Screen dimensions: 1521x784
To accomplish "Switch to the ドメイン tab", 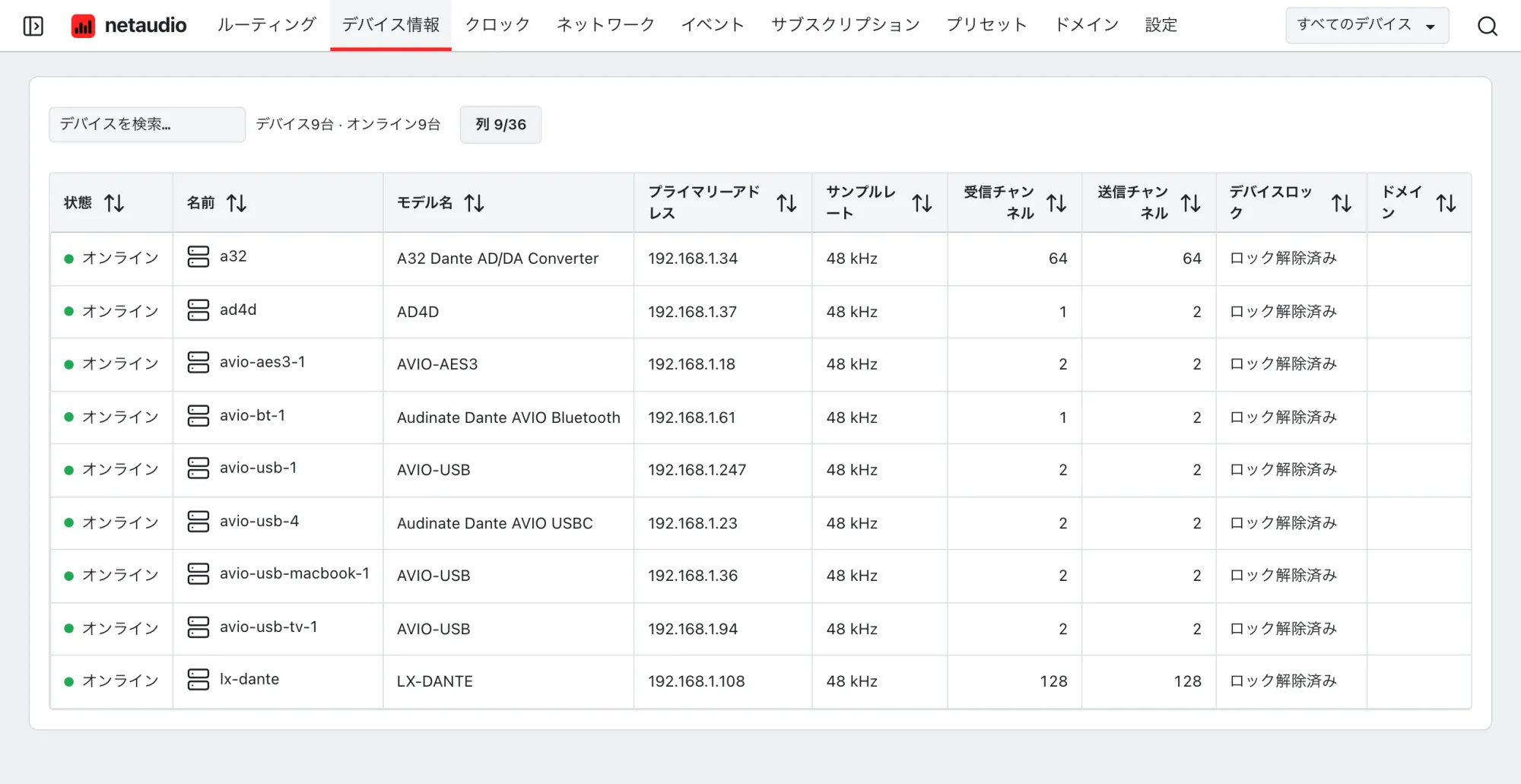I will [1086, 25].
